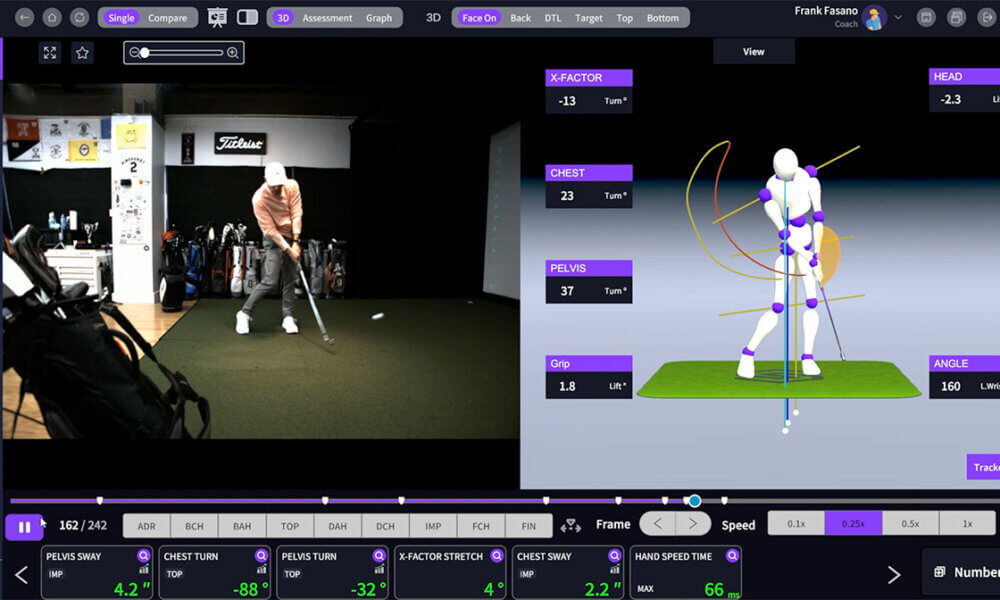1000x600 pixels.
Task: Click the save icon near the profile
Action: point(926,16)
